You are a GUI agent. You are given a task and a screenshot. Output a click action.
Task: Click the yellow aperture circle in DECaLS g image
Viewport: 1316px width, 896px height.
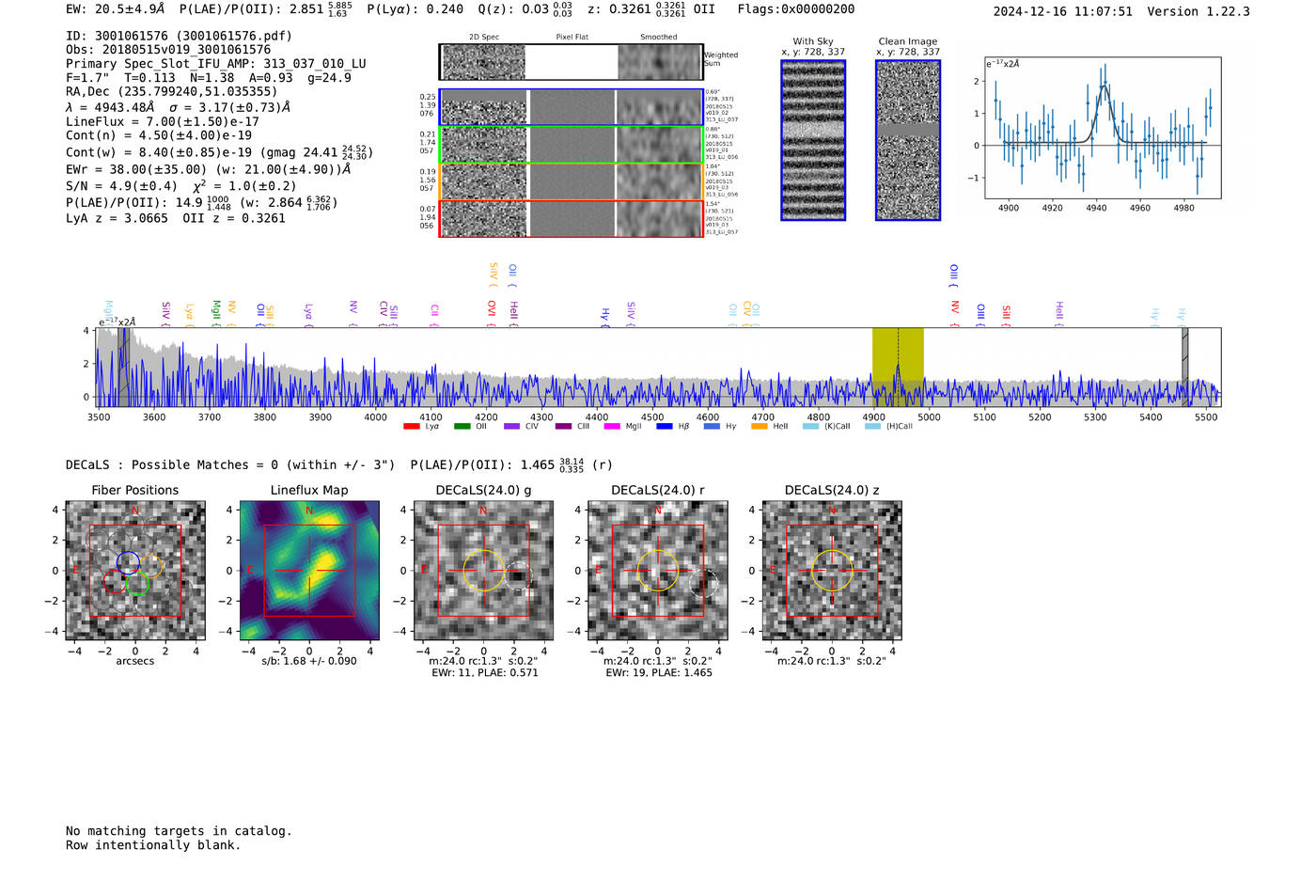tap(483, 571)
